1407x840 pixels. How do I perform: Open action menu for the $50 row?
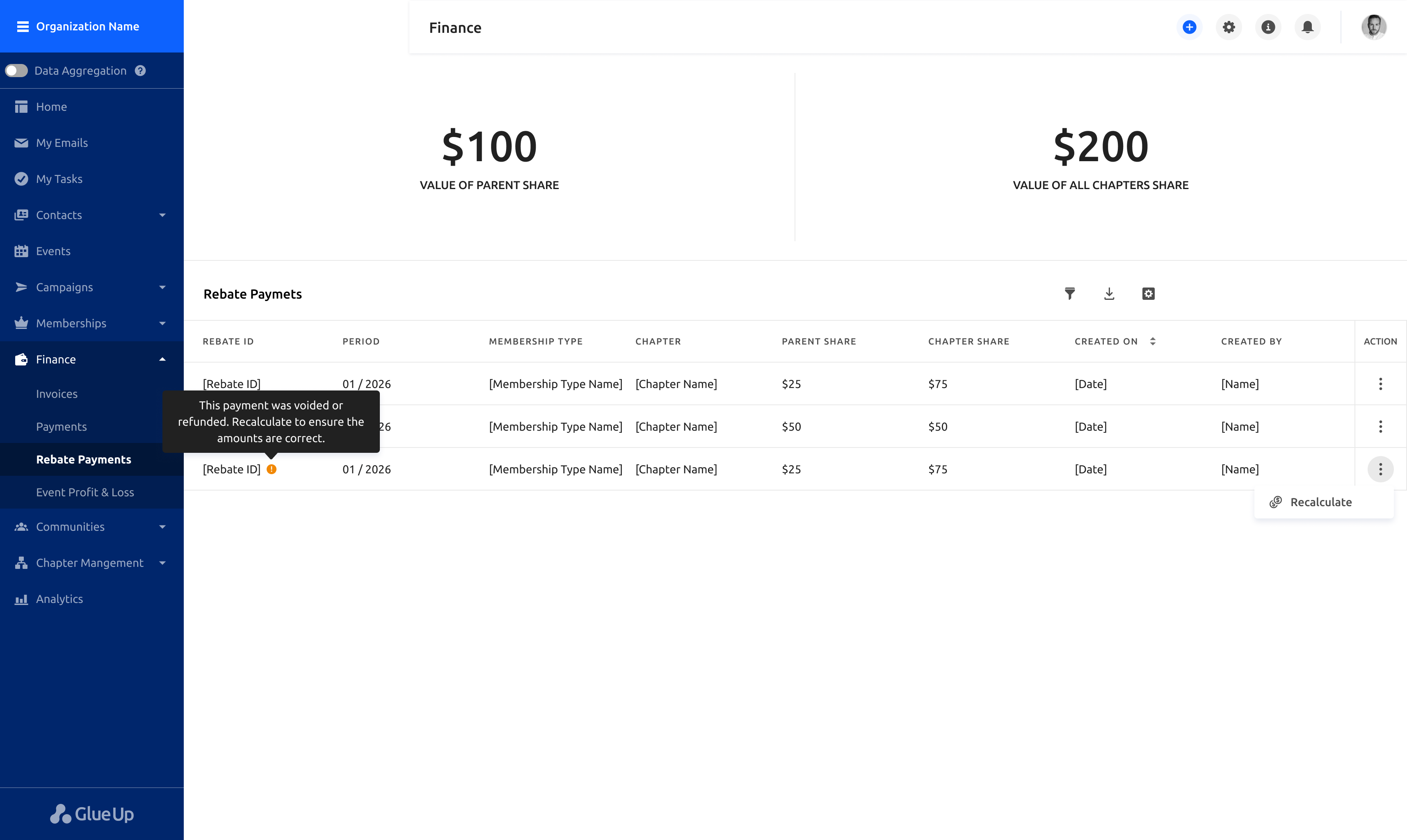pos(1380,427)
